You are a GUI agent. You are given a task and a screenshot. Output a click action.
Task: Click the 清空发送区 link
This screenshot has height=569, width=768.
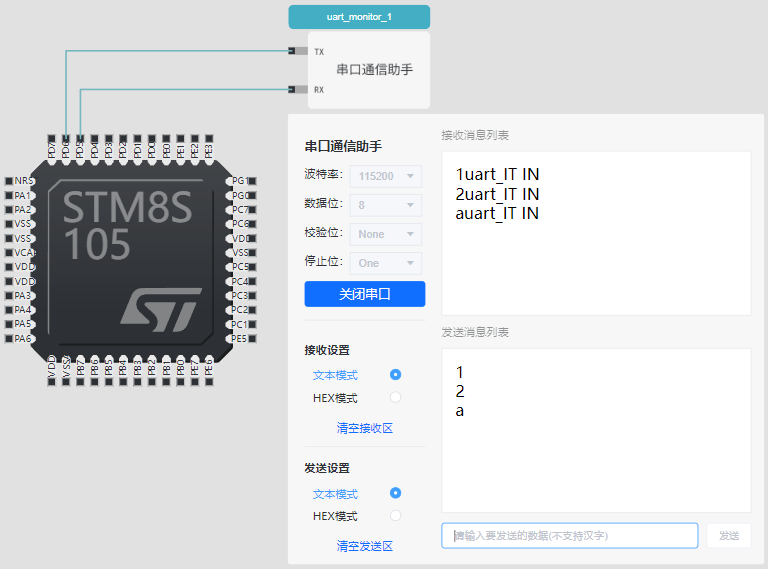click(365, 546)
